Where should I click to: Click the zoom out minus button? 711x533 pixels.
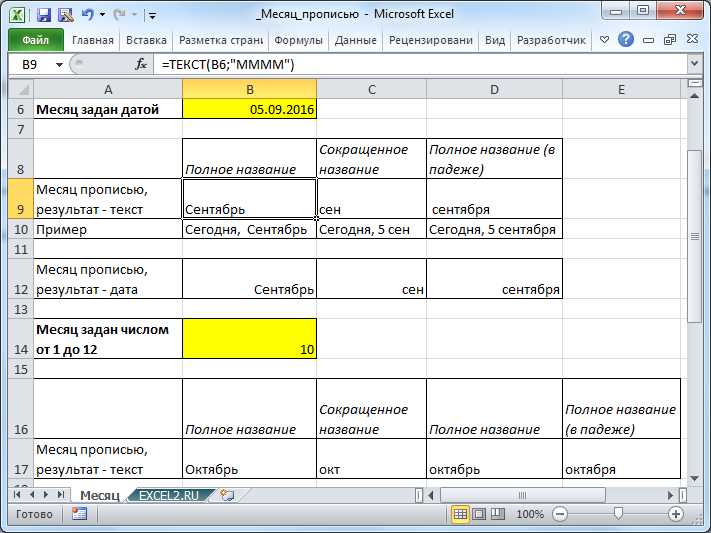(560, 514)
